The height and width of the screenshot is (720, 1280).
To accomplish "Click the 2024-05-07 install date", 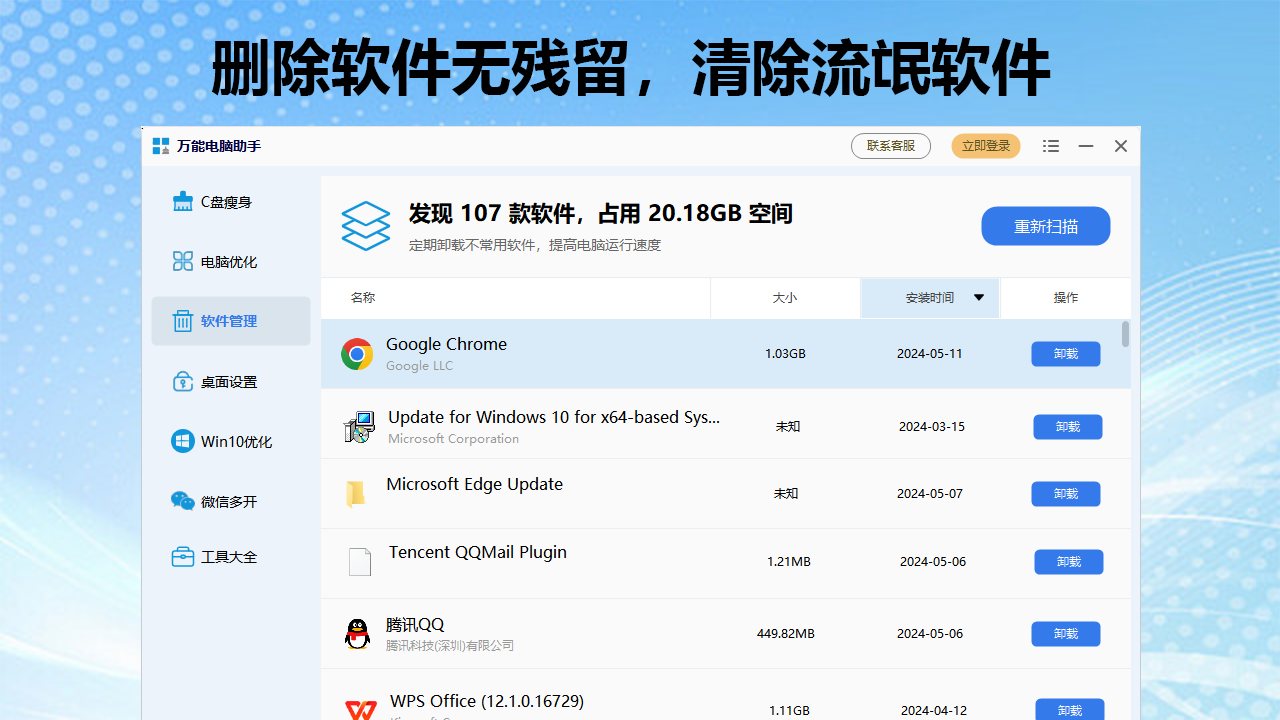I will 930,494.
